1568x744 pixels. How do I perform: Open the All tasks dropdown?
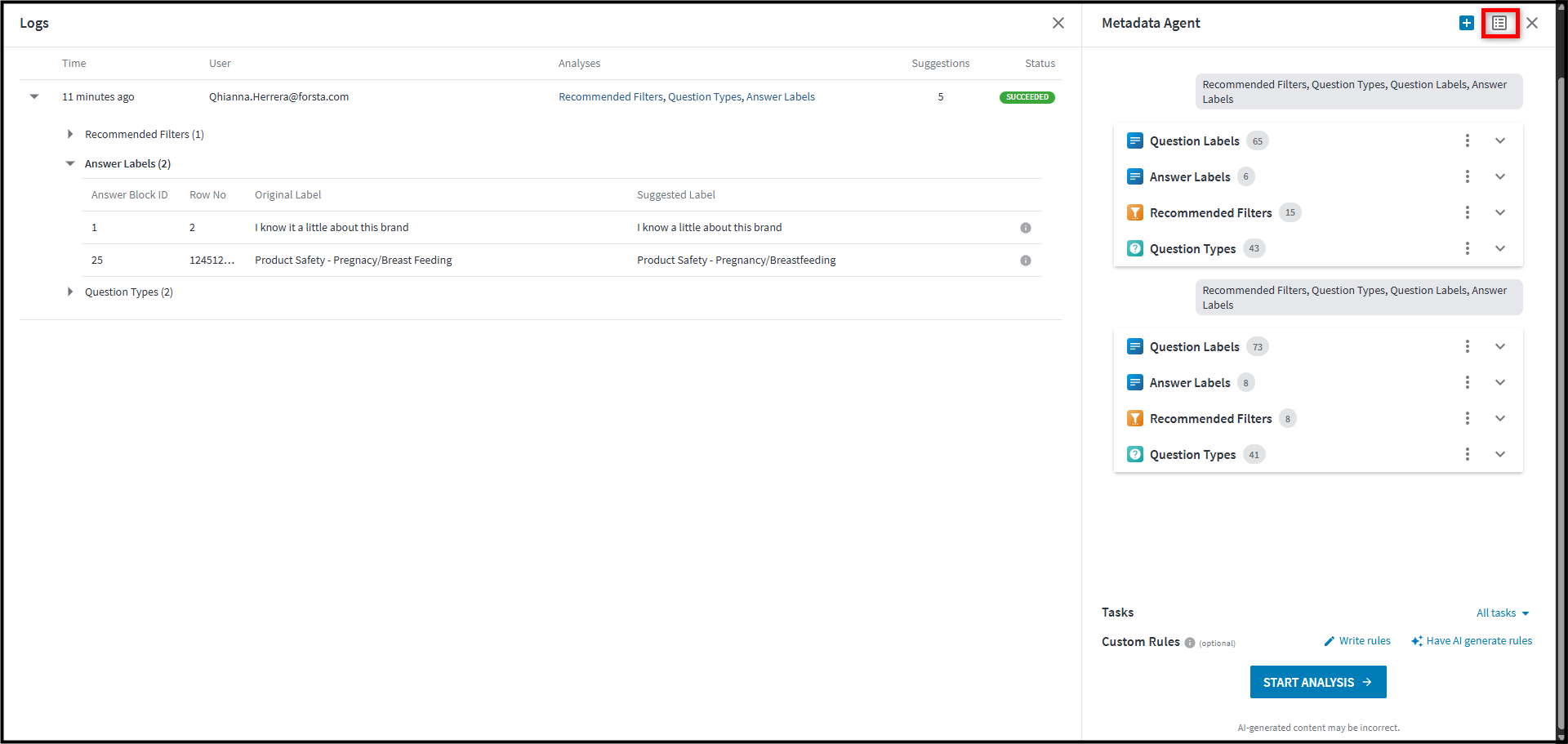(x=1503, y=613)
